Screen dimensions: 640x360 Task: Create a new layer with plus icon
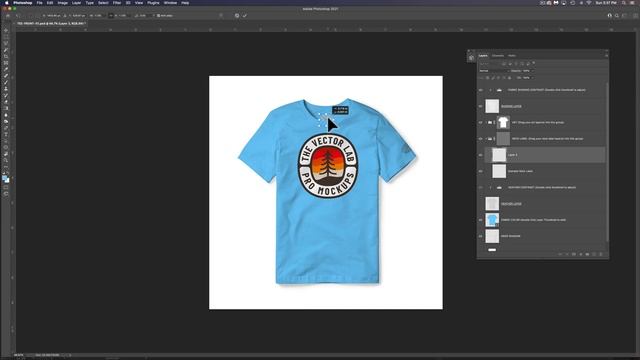pos(594,254)
